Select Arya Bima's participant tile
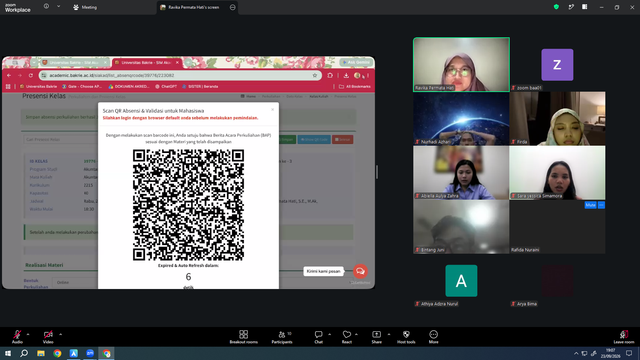 [x=557, y=281]
